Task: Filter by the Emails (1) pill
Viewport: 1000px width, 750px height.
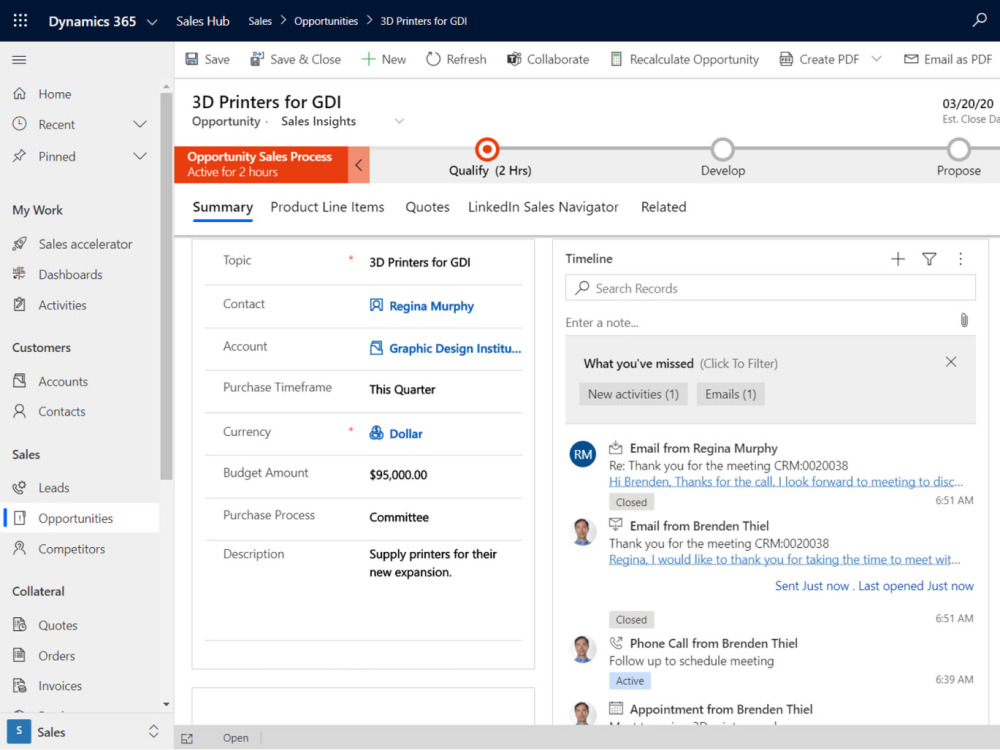Action: [730, 393]
